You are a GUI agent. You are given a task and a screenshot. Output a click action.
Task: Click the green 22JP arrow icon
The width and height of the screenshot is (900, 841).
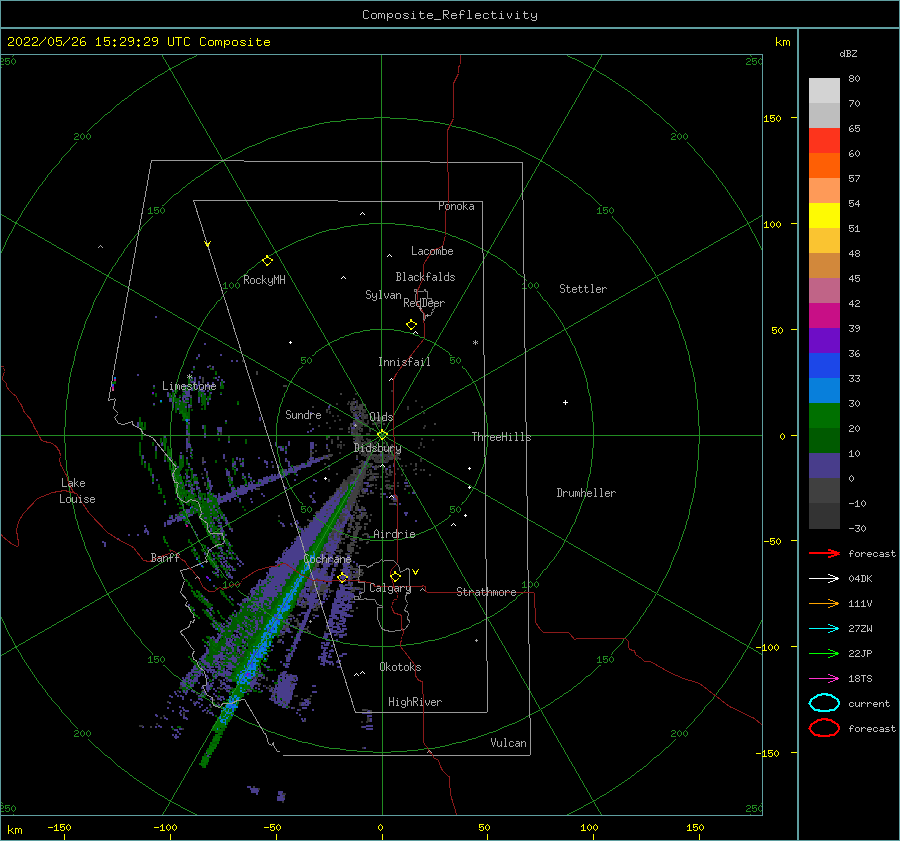click(824, 653)
